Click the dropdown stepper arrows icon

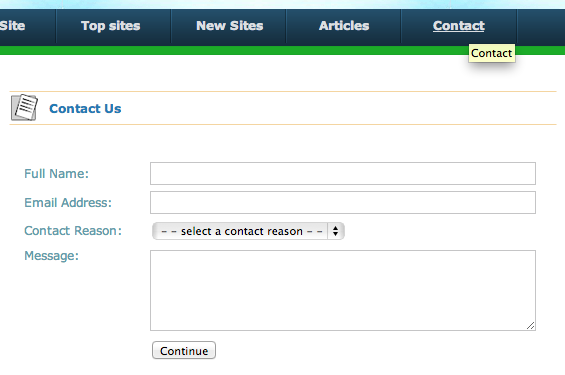pos(335,231)
